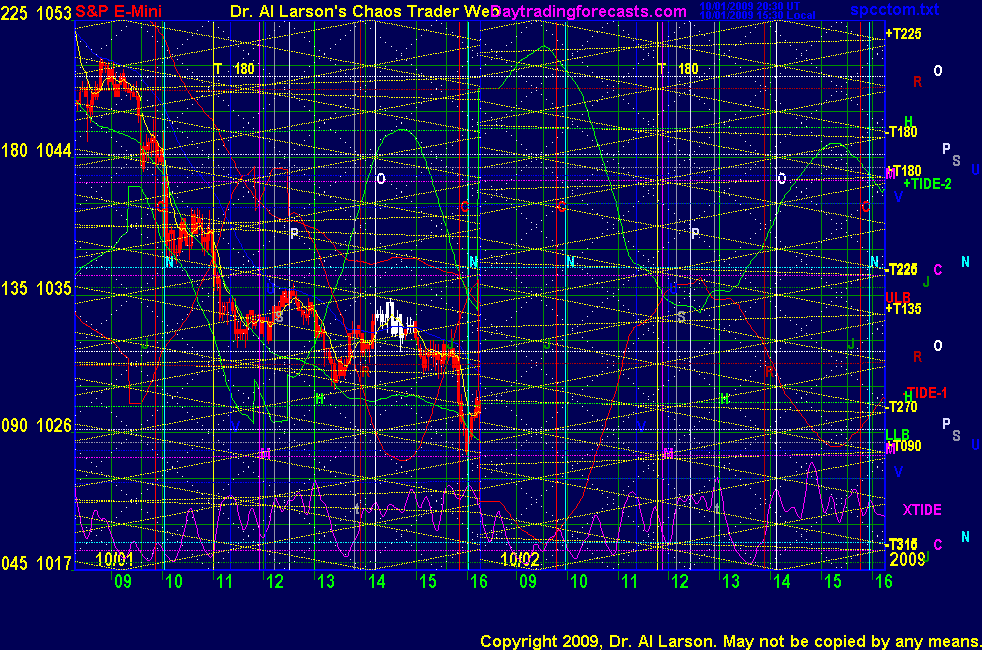Click the +T225 level label
982x650 pixels.
[904, 34]
